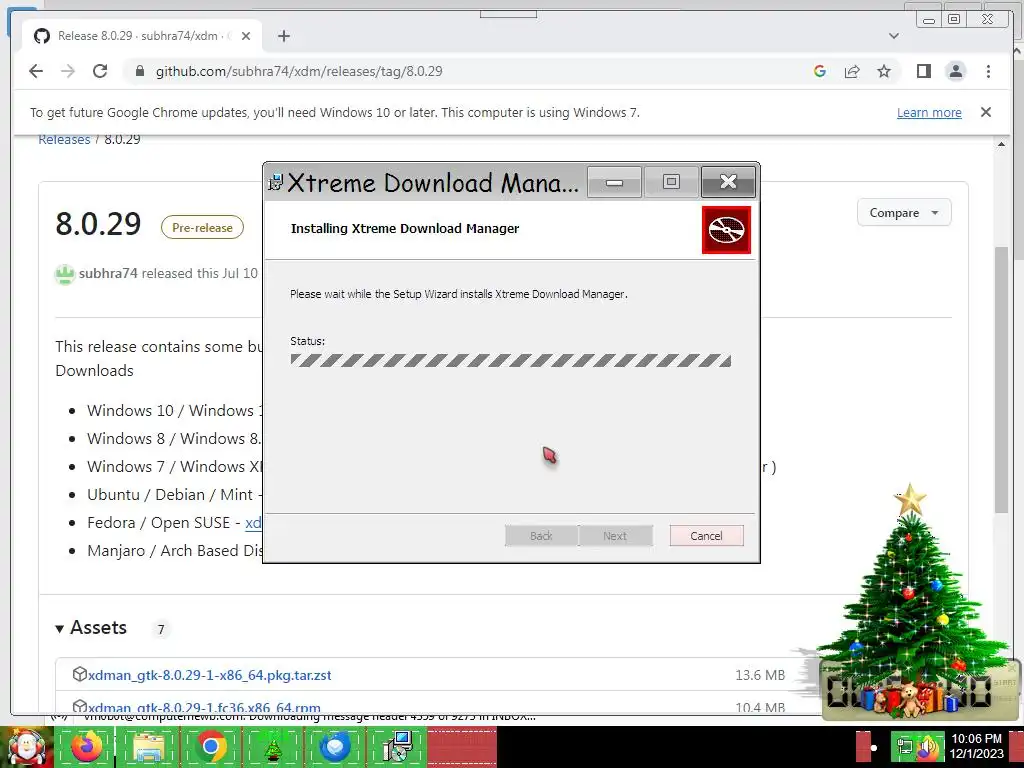Click the Learn more link
The image size is (1024, 768).
click(x=929, y=112)
